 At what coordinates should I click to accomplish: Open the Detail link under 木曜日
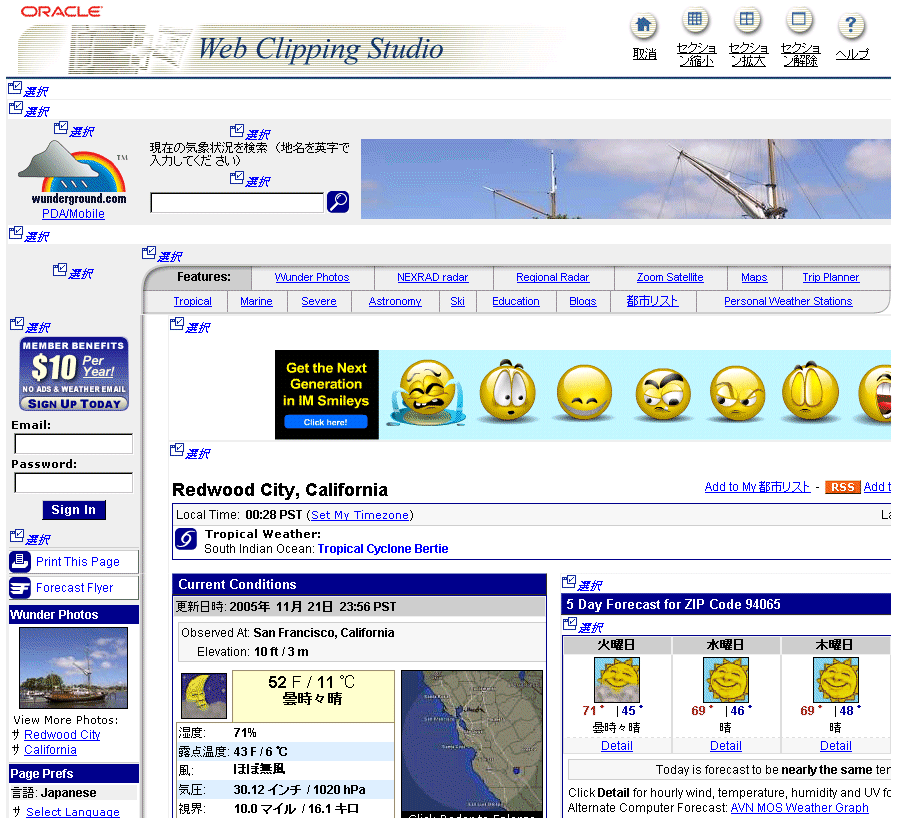coord(836,746)
